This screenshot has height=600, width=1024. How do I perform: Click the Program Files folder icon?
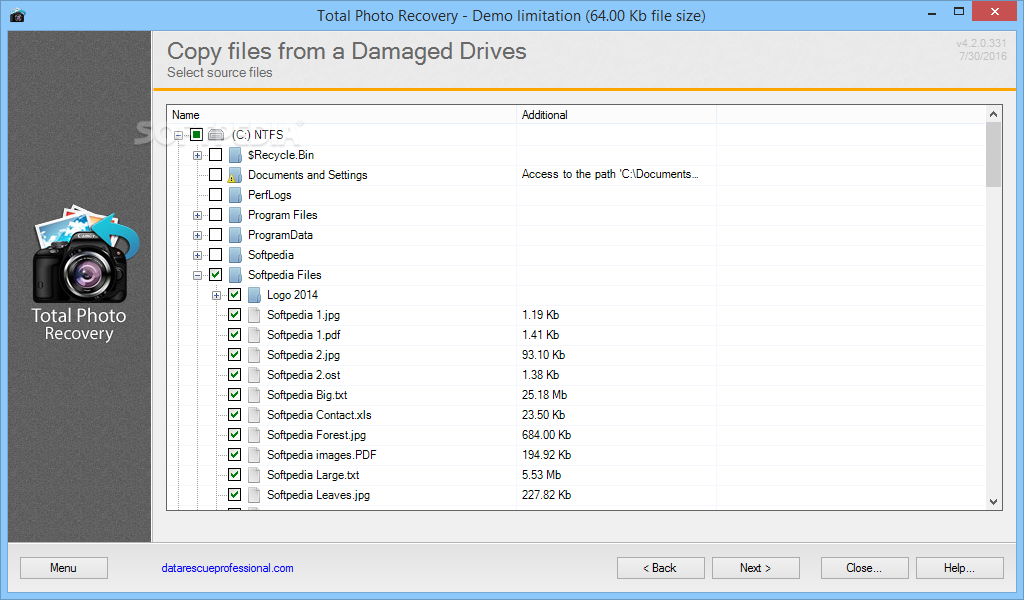(235, 215)
